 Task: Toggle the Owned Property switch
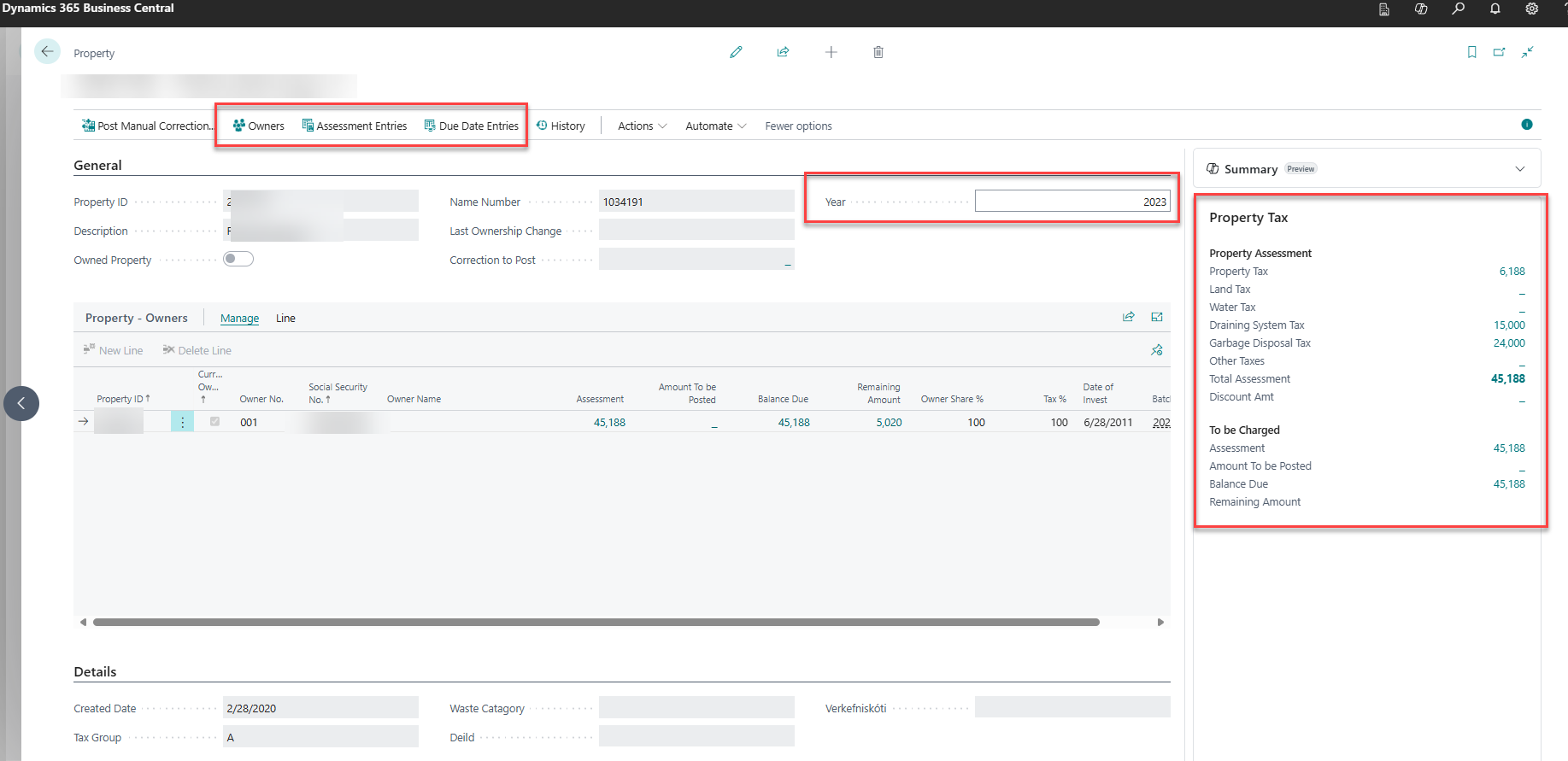click(x=238, y=259)
